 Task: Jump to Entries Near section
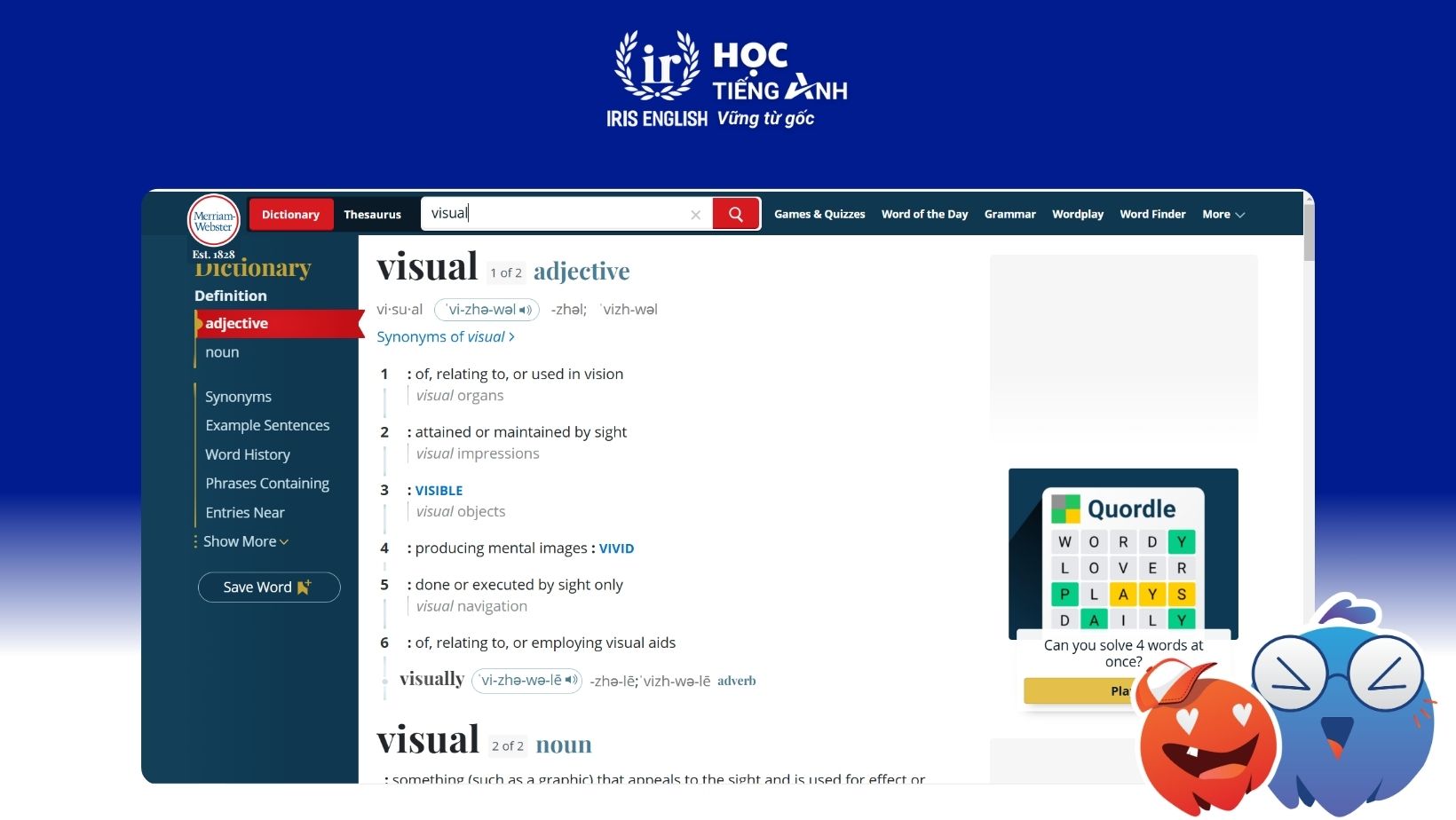pos(245,513)
